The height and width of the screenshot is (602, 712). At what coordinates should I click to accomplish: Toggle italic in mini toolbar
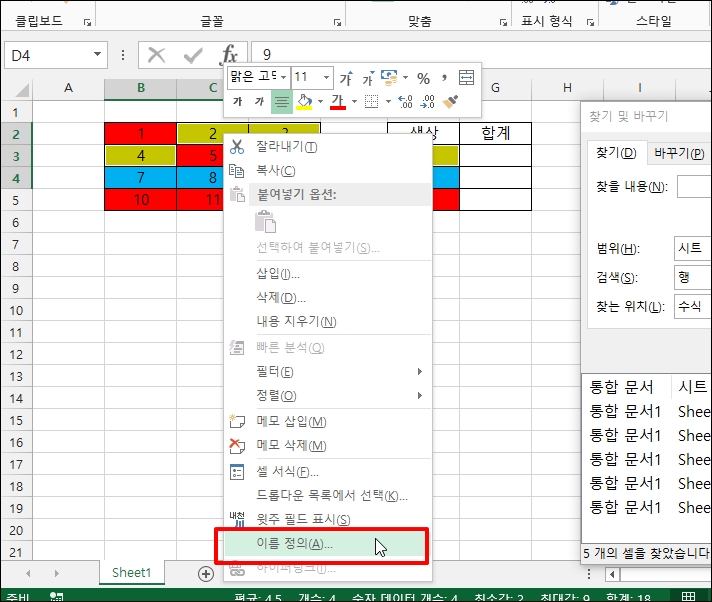[259, 101]
